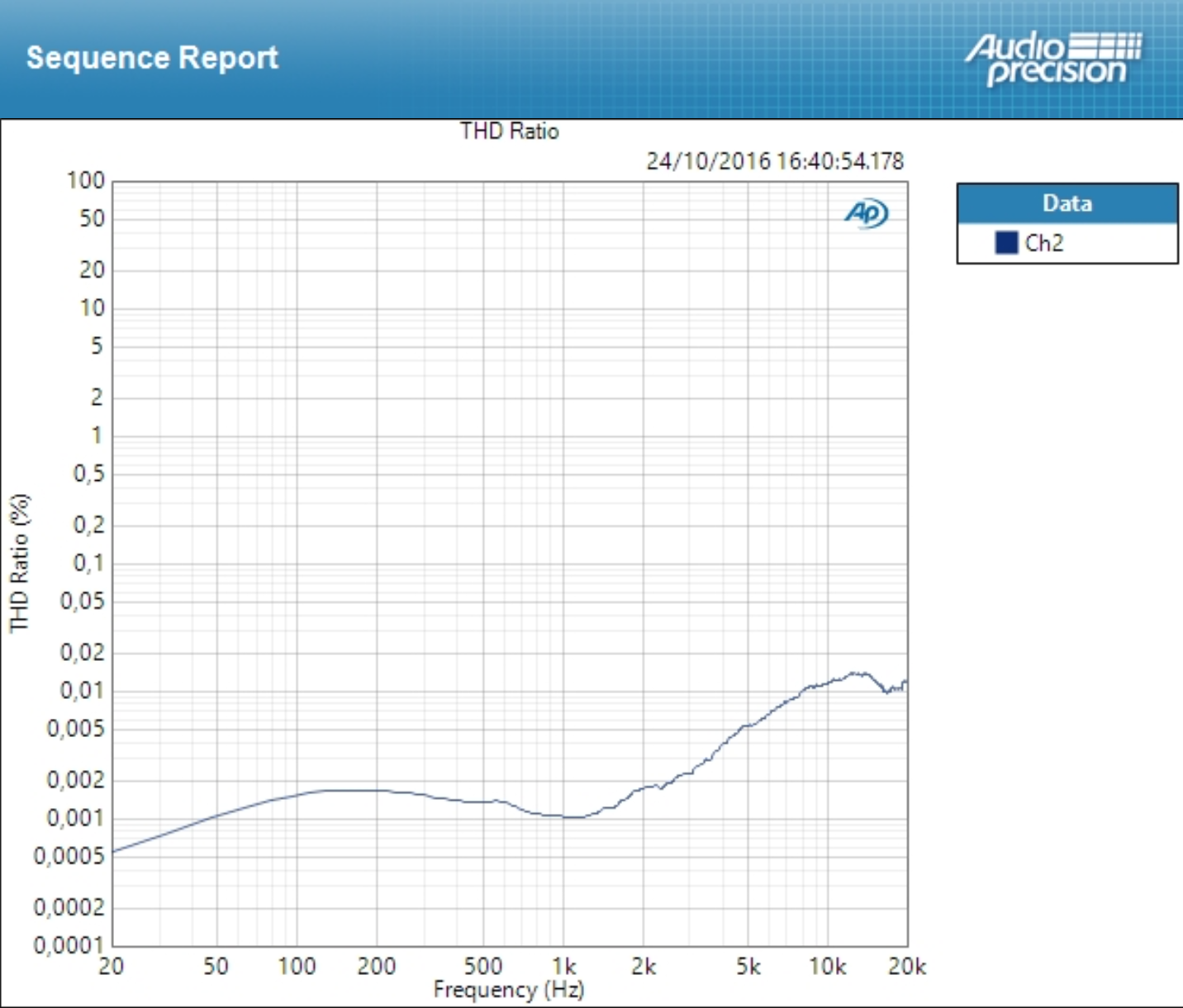This screenshot has width=1183, height=1008.
Task: Click the Audio Precision logo in header
Action: click(x=1053, y=59)
